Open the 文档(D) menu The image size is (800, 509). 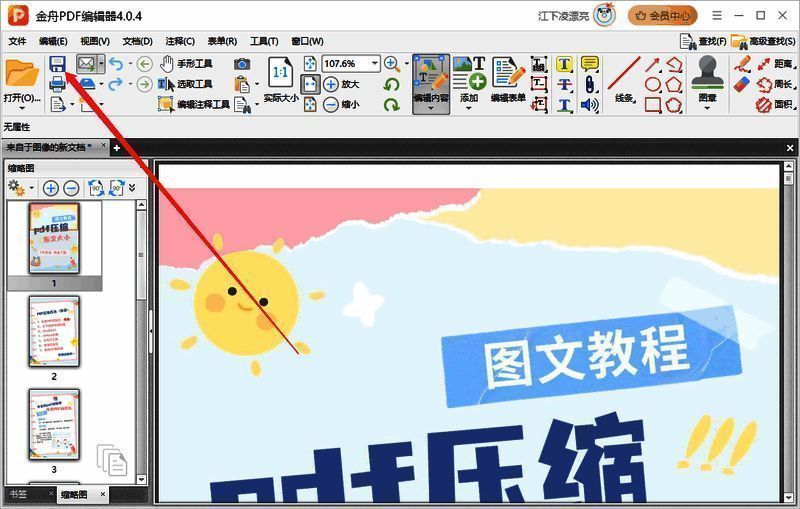coord(137,41)
